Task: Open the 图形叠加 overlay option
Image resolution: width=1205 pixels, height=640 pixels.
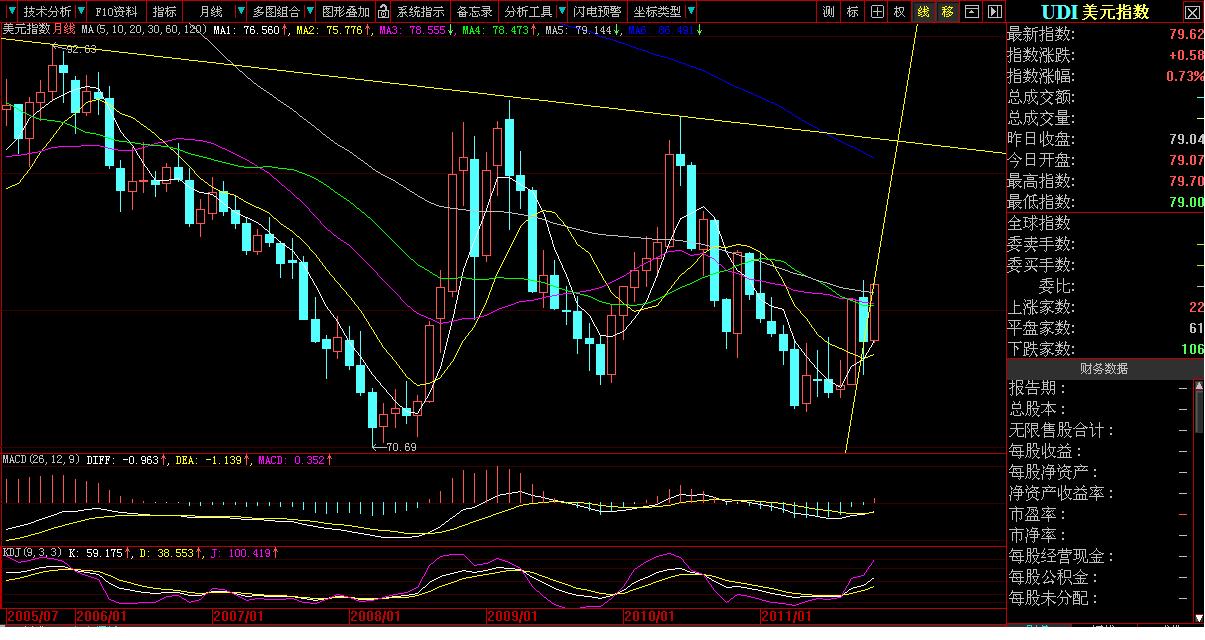Action: click(x=345, y=12)
